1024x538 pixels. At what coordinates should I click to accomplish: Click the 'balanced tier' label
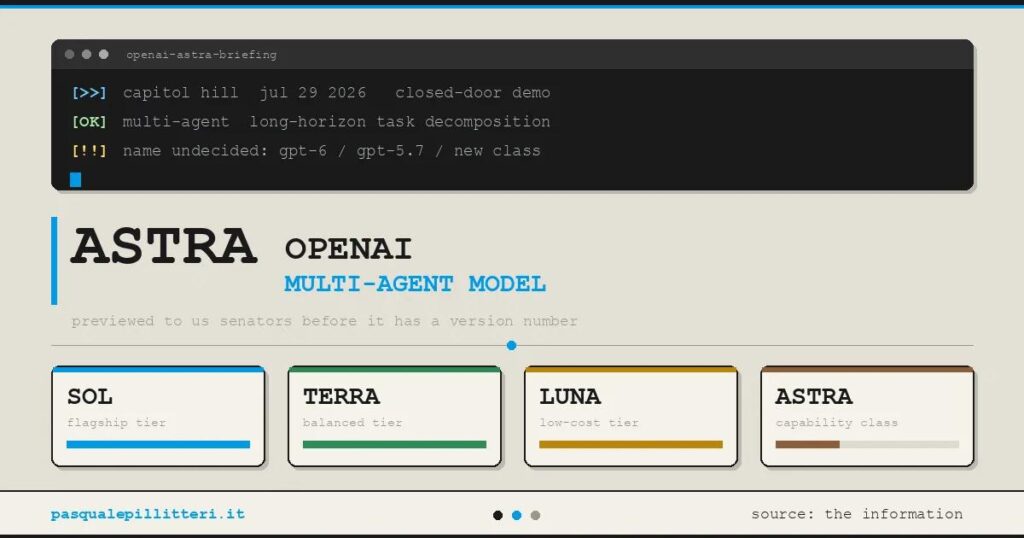click(353, 423)
